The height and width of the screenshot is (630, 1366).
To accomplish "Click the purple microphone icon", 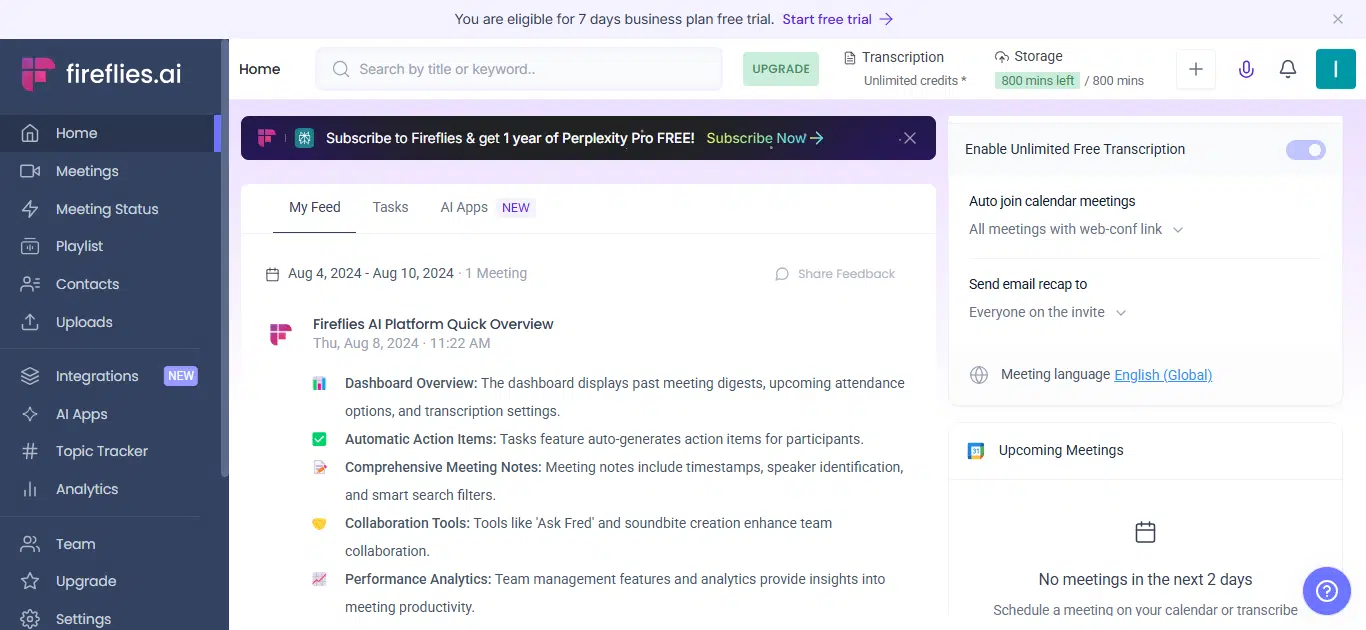I will coord(1246,69).
